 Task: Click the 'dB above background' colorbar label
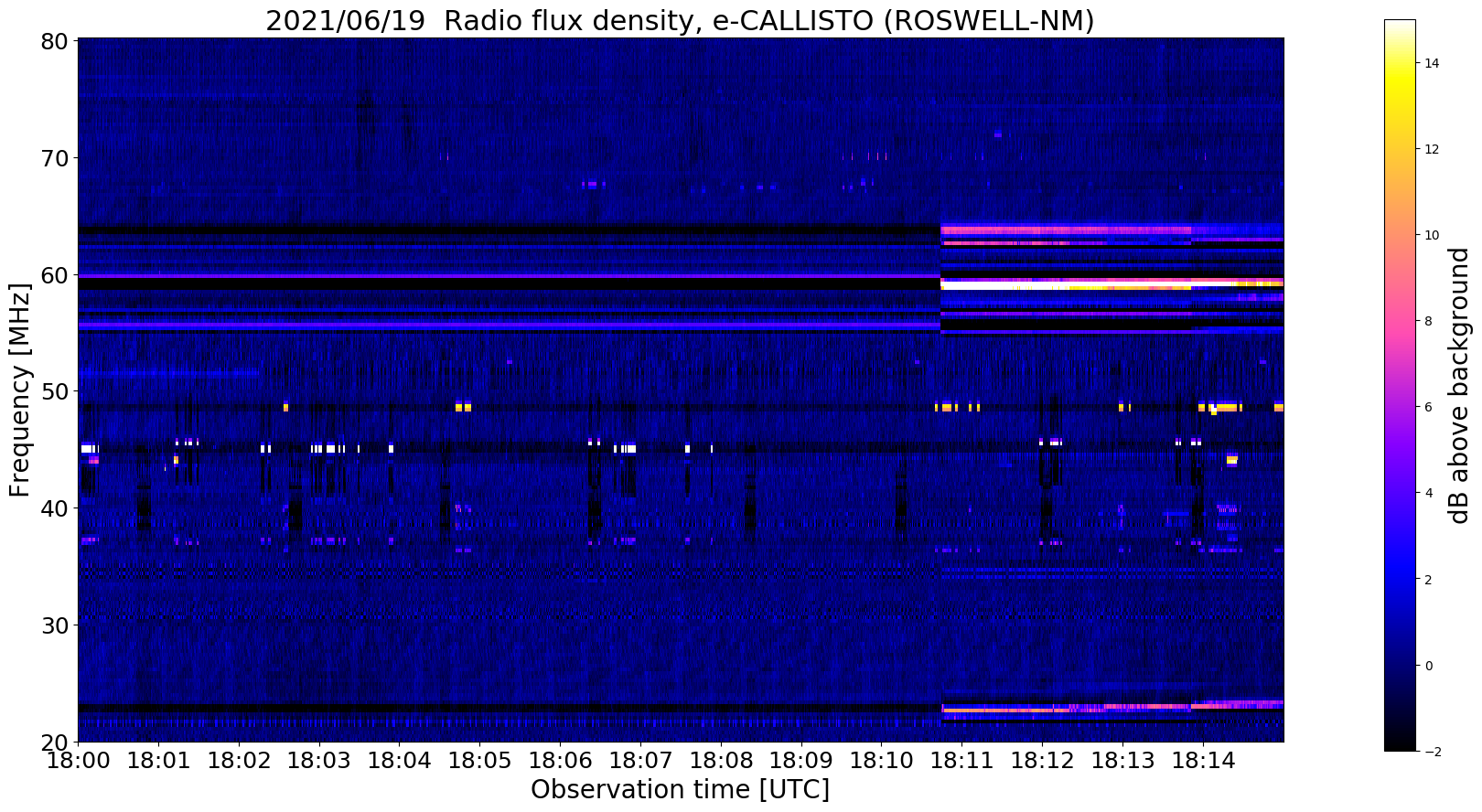tap(1459, 385)
